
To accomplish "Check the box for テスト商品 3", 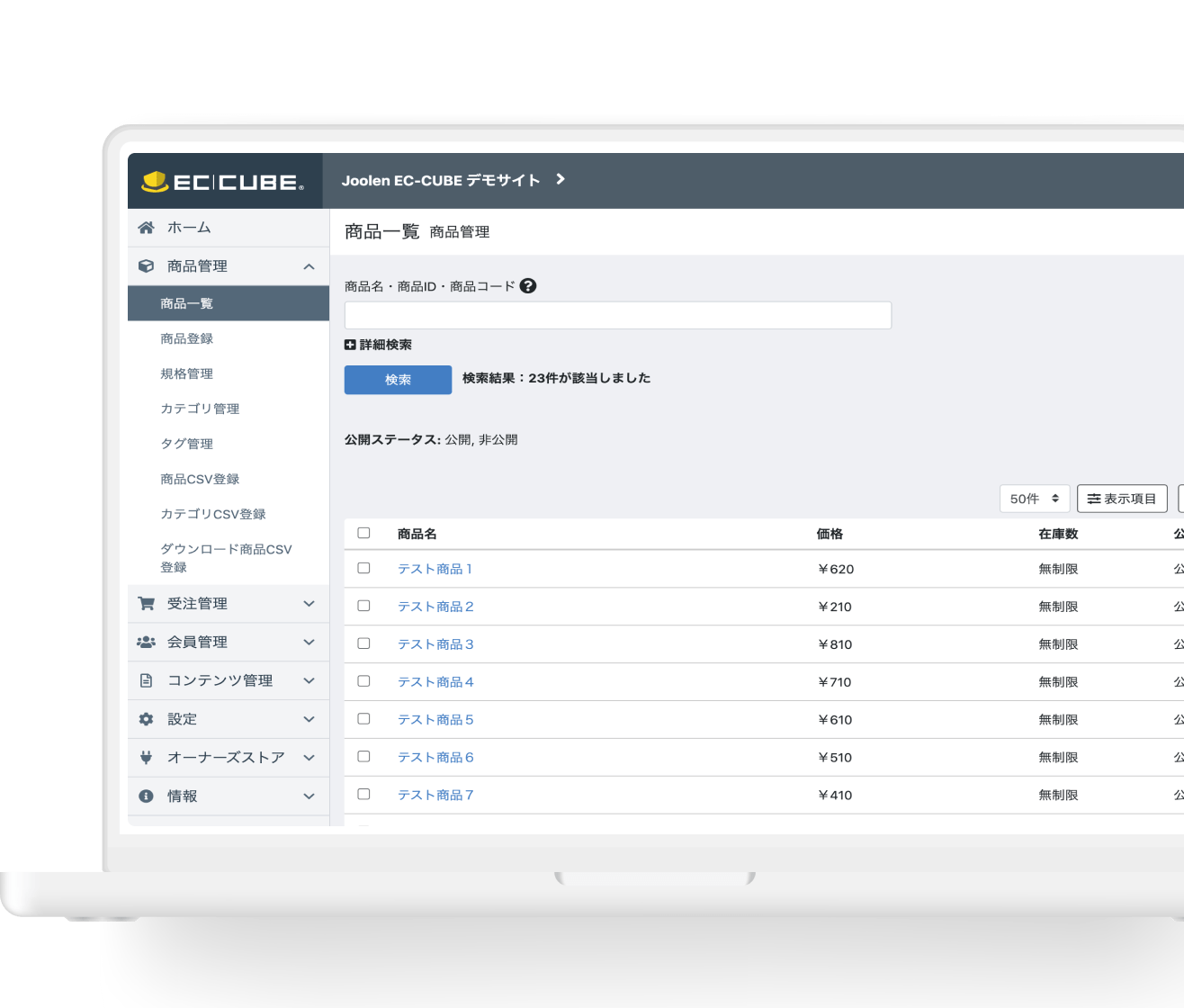I will pyautogui.click(x=363, y=643).
